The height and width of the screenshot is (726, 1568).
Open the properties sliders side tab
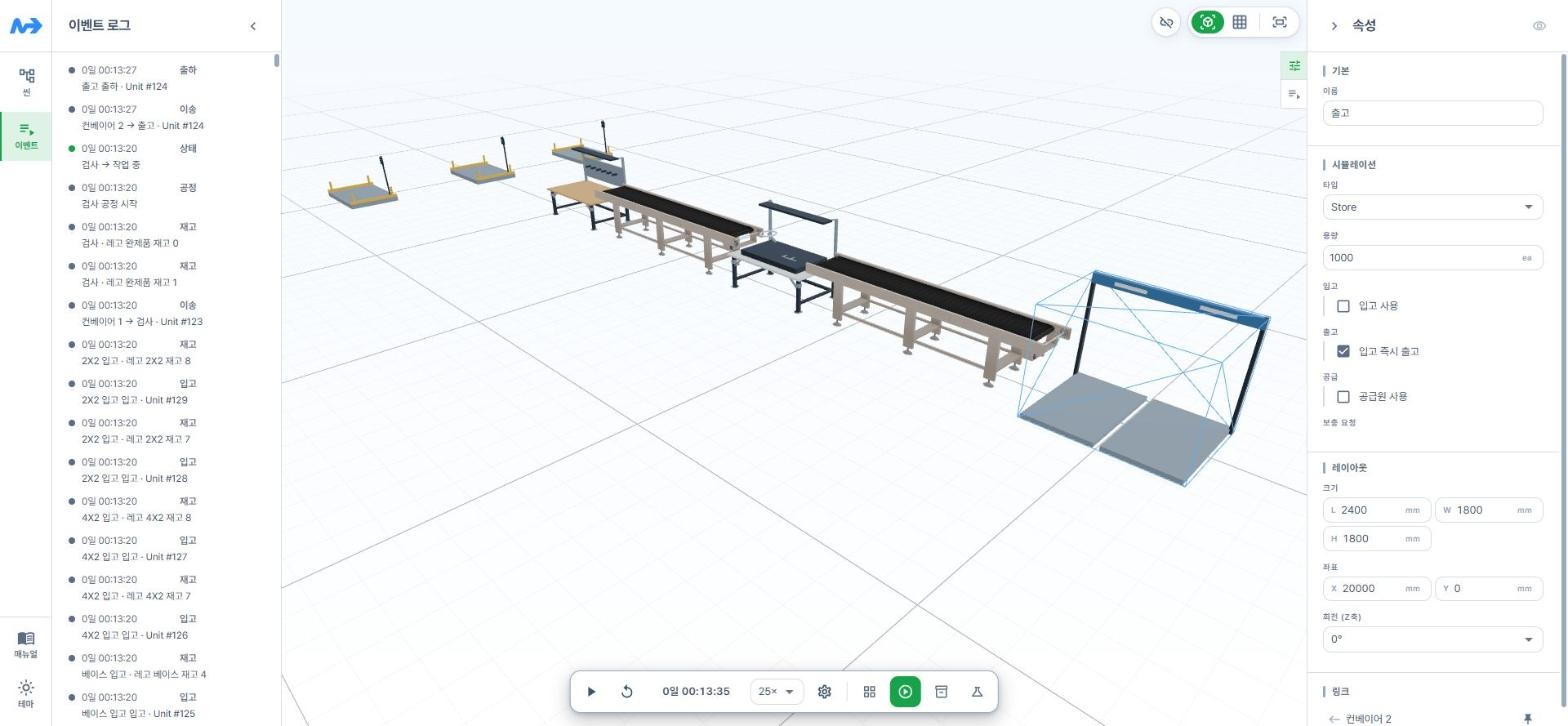point(1294,65)
